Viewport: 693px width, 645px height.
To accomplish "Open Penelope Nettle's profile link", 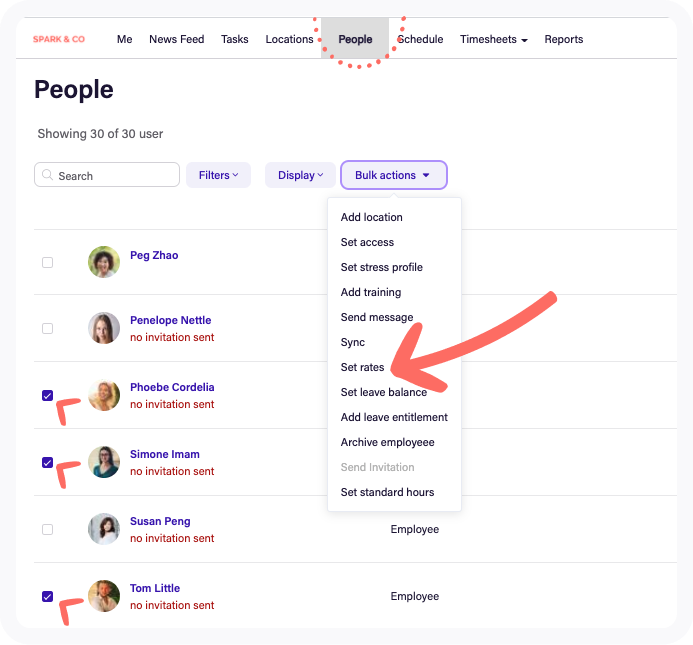I will click(171, 320).
